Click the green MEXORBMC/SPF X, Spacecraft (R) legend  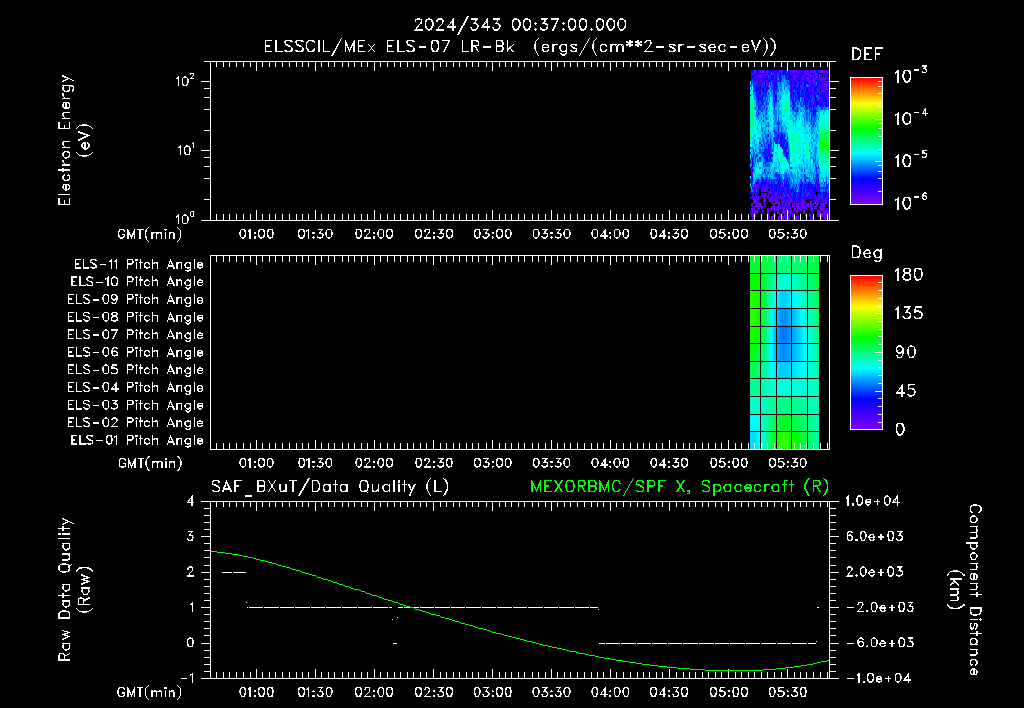pyautogui.click(x=679, y=487)
